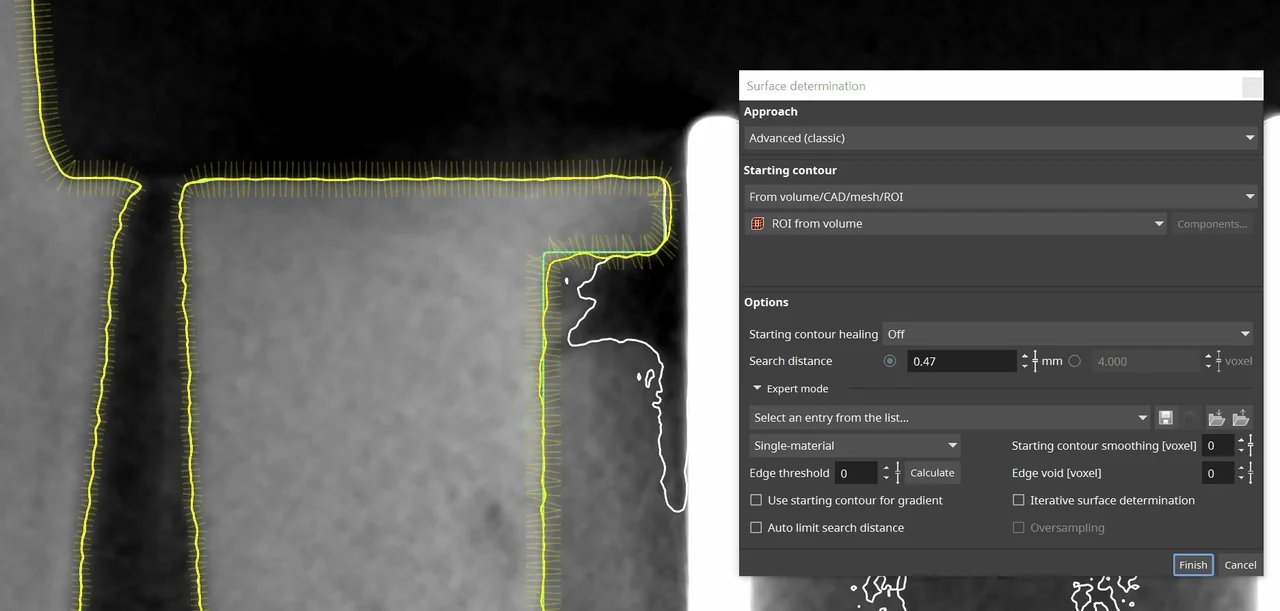Screen dimensions: 1280x611
Task: Click the drag-adjust handle next to Edge threshold
Action: click(x=898, y=473)
